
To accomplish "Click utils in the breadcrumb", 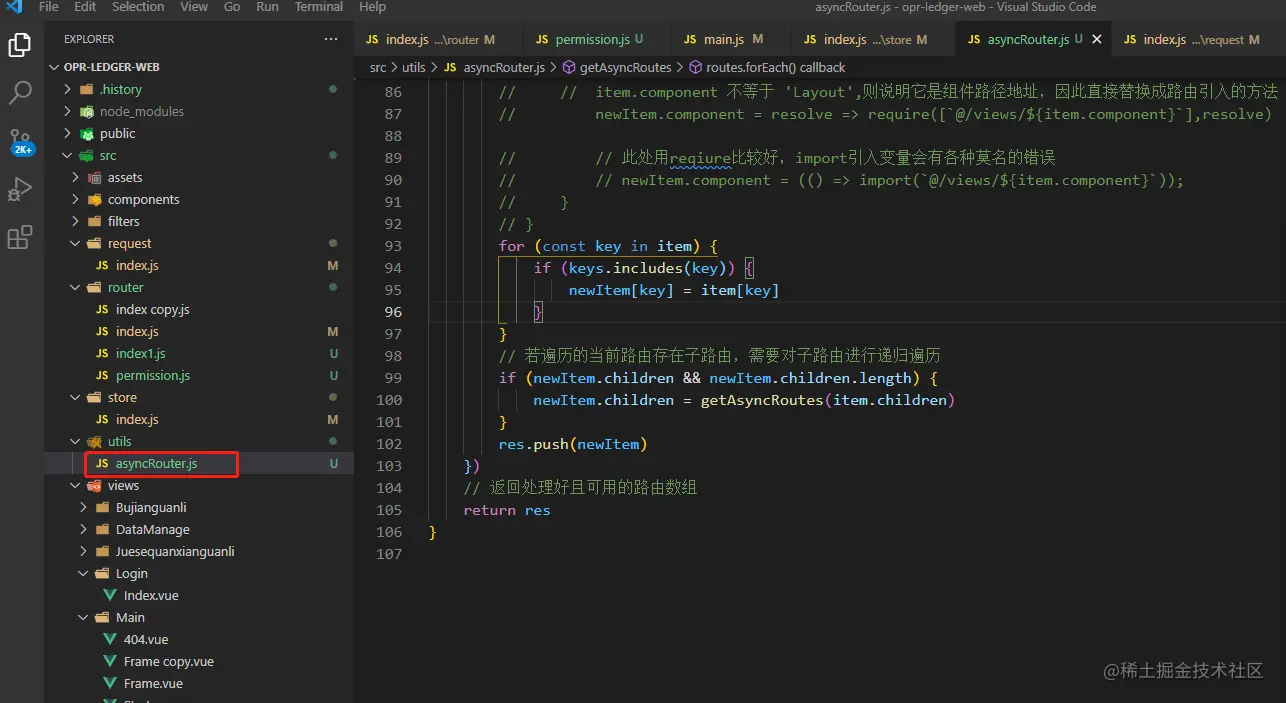I will coord(414,67).
